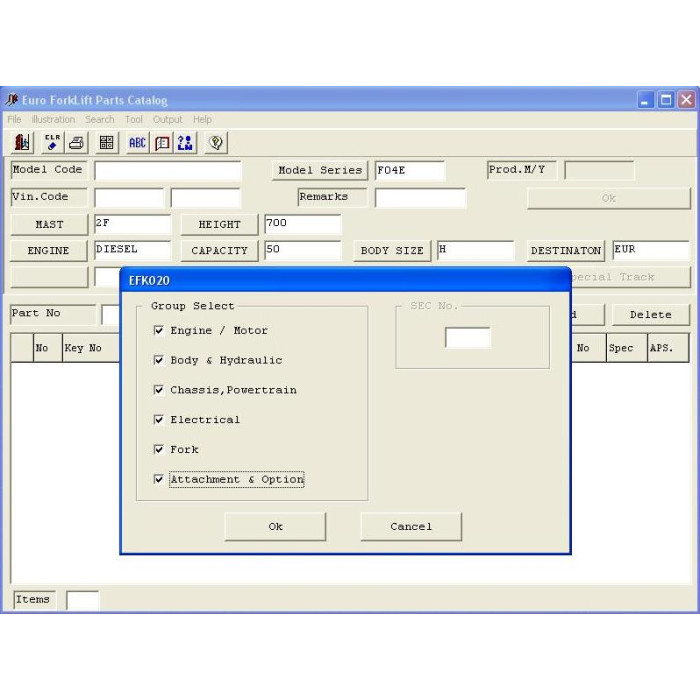700x700 pixels.
Task: Click the Vin.Code label
Action: 49,197
